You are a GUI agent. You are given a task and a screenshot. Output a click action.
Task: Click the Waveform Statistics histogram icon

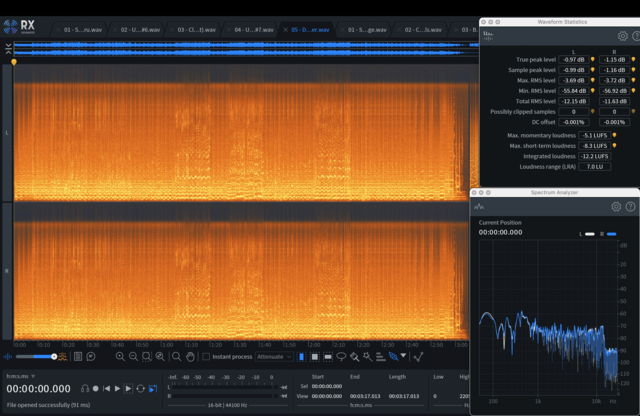488,36
